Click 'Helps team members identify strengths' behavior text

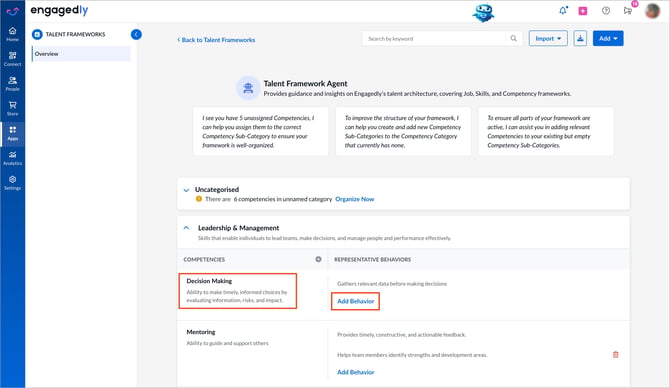pyautogui.click(x=412, y=355)
